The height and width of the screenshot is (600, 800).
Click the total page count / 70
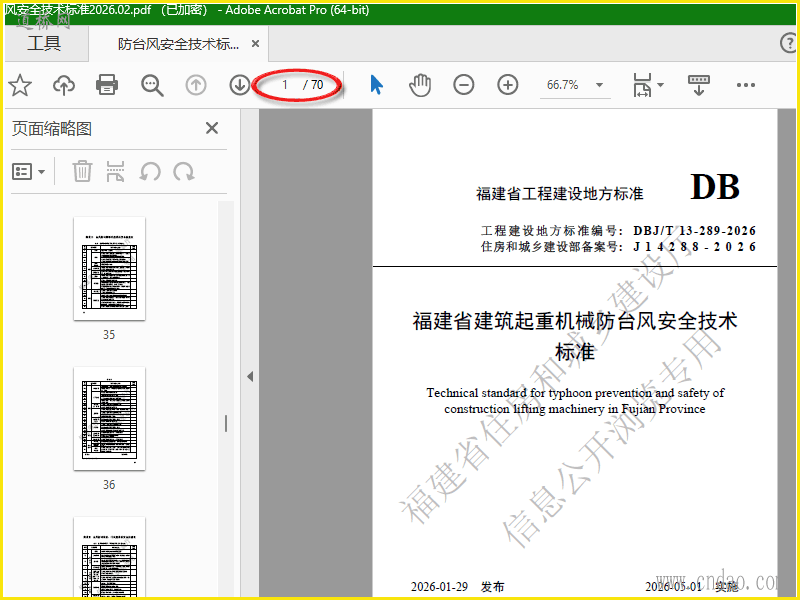pyautogui.click(x=313, y=85)
